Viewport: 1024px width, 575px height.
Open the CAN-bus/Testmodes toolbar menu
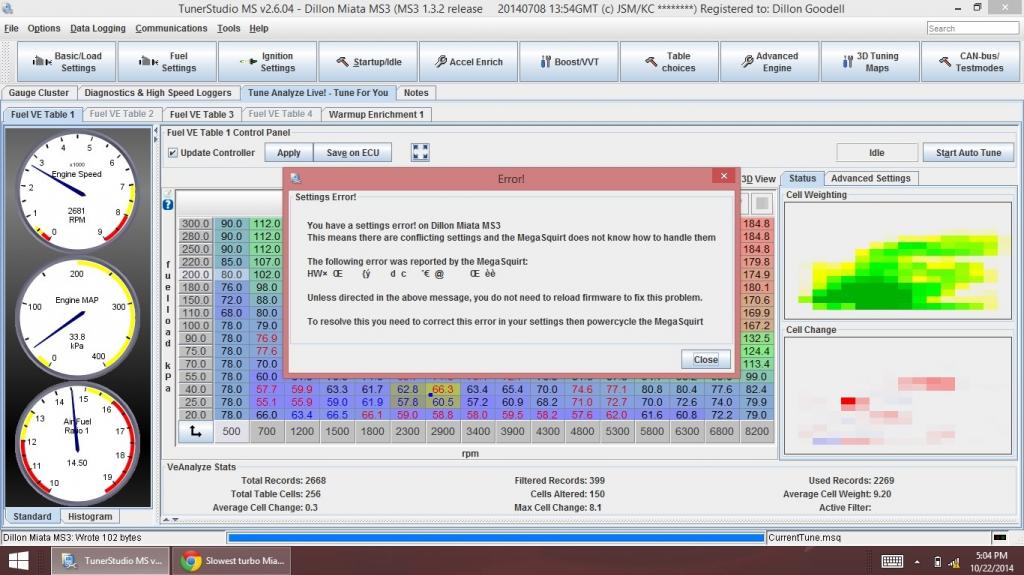pyautogui.click(x=970, y=61)
